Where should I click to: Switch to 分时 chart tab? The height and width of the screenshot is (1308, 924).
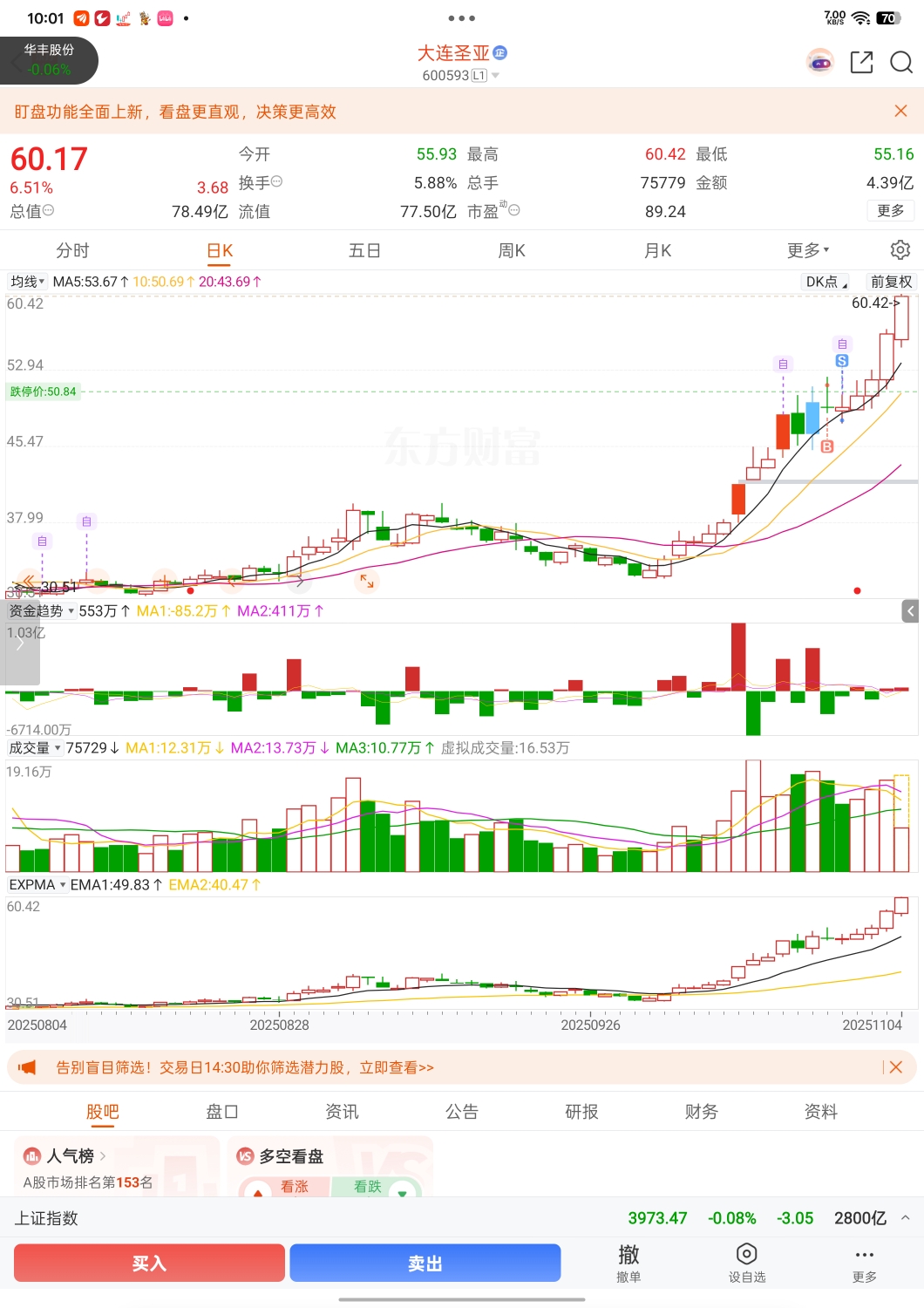(x=72, y=250)
